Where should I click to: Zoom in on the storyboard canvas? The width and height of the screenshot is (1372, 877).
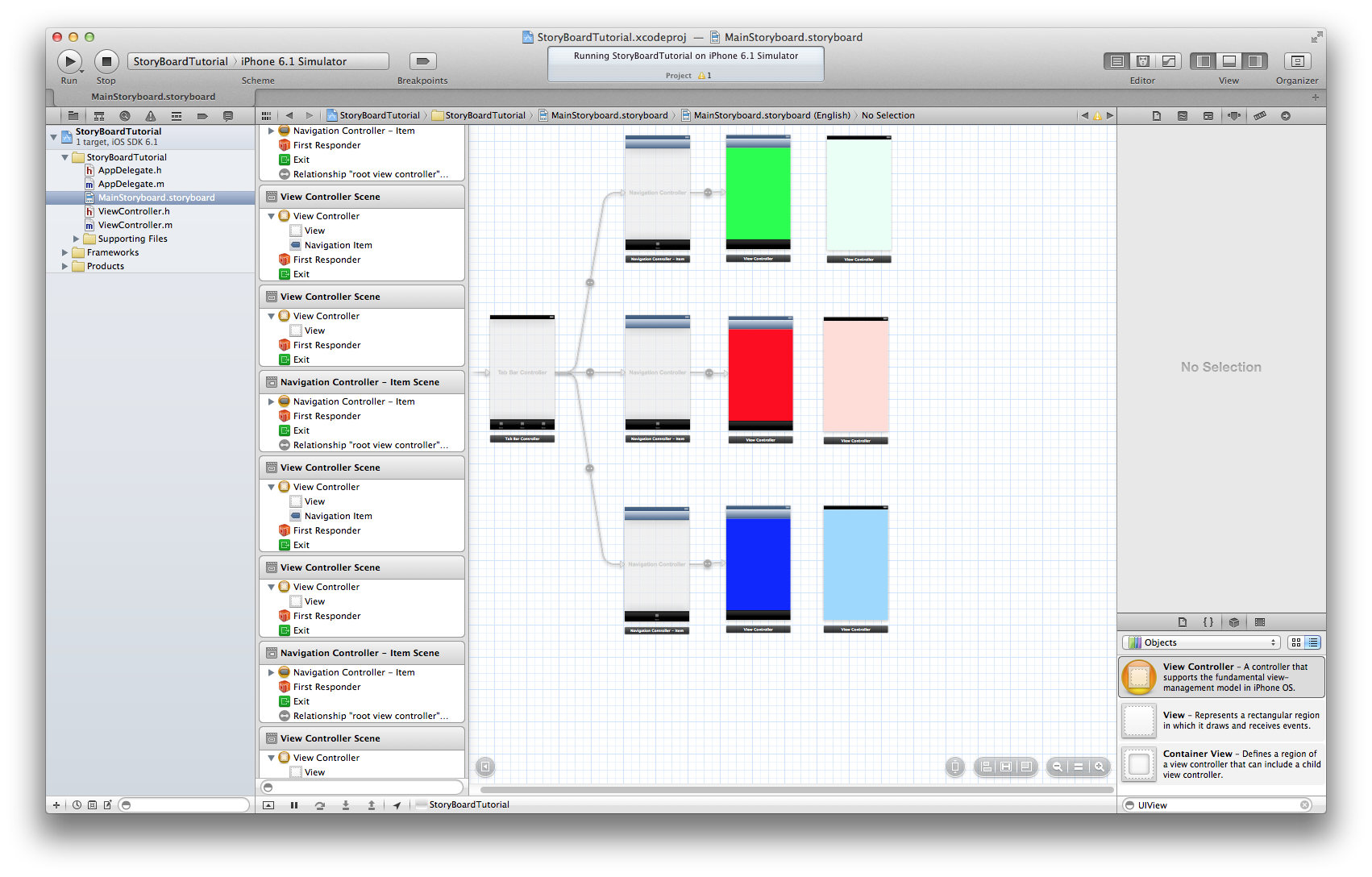1099,767
